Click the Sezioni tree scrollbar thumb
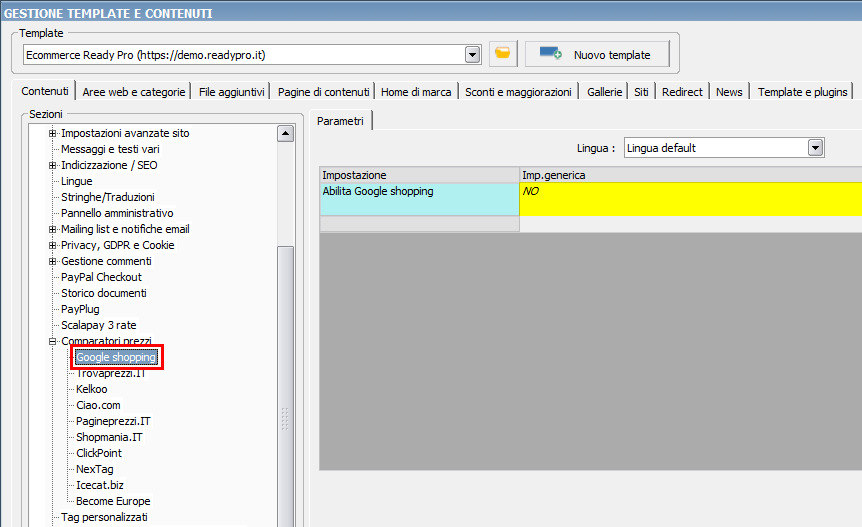 (x=285, y=385)
